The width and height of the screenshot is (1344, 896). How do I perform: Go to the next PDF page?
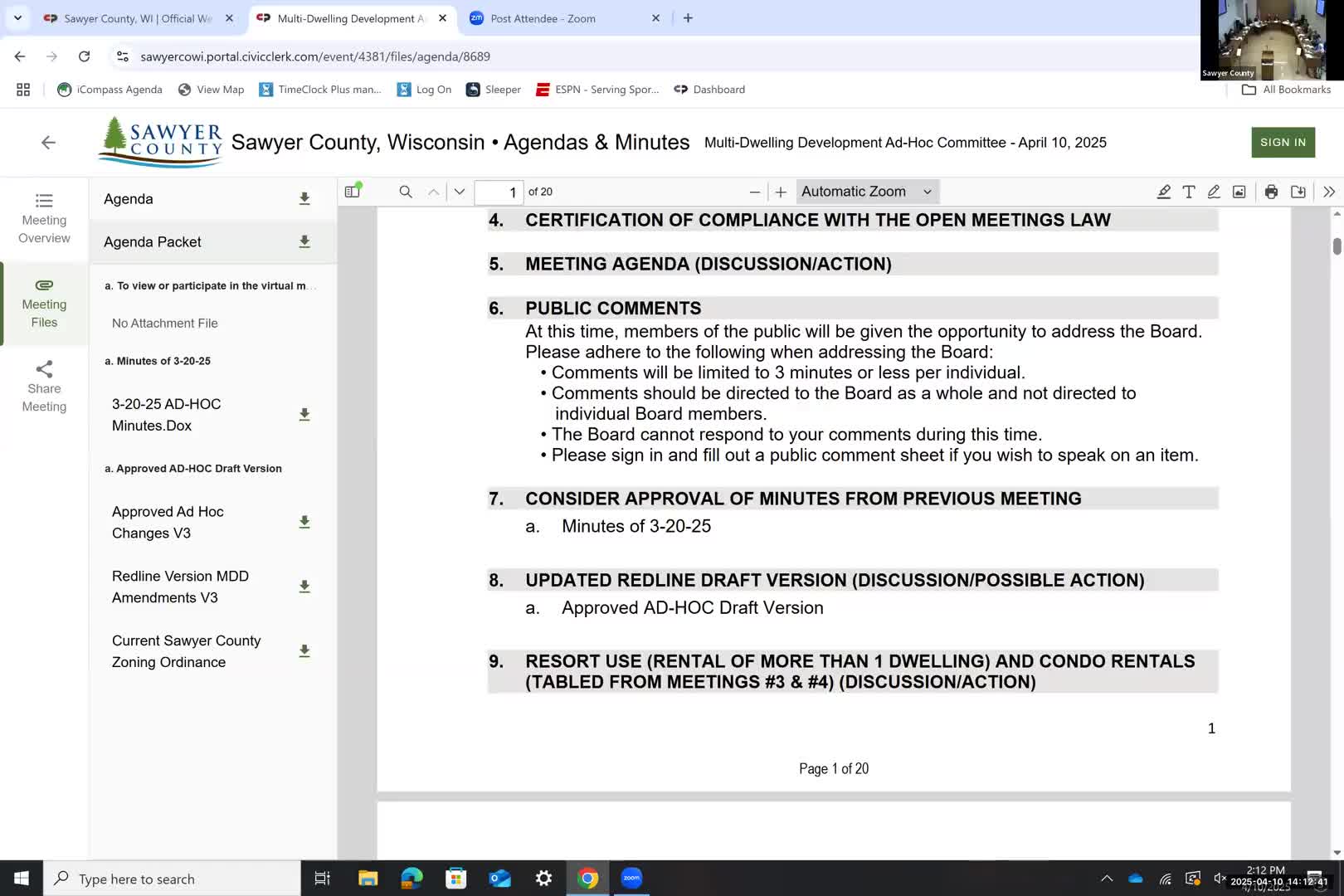(459, 192)
